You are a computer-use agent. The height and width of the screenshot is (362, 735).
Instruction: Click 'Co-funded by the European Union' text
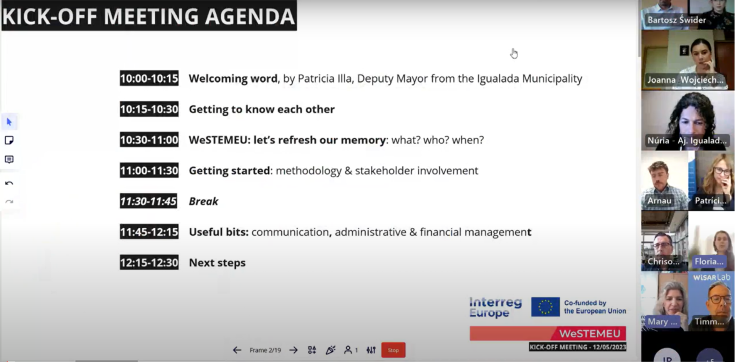pyautogui.click(x=595, y=307)
